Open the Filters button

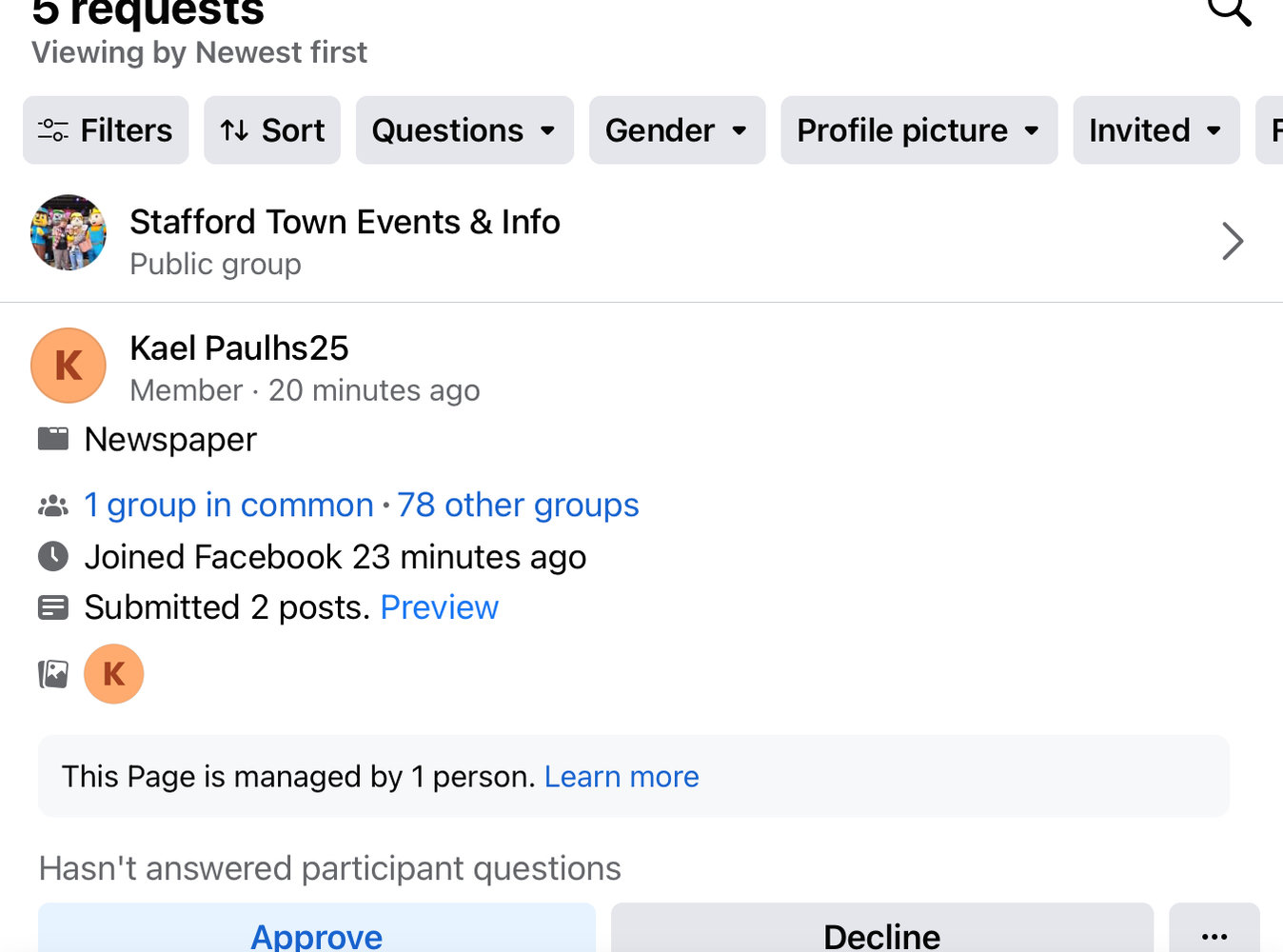[106, 130]
